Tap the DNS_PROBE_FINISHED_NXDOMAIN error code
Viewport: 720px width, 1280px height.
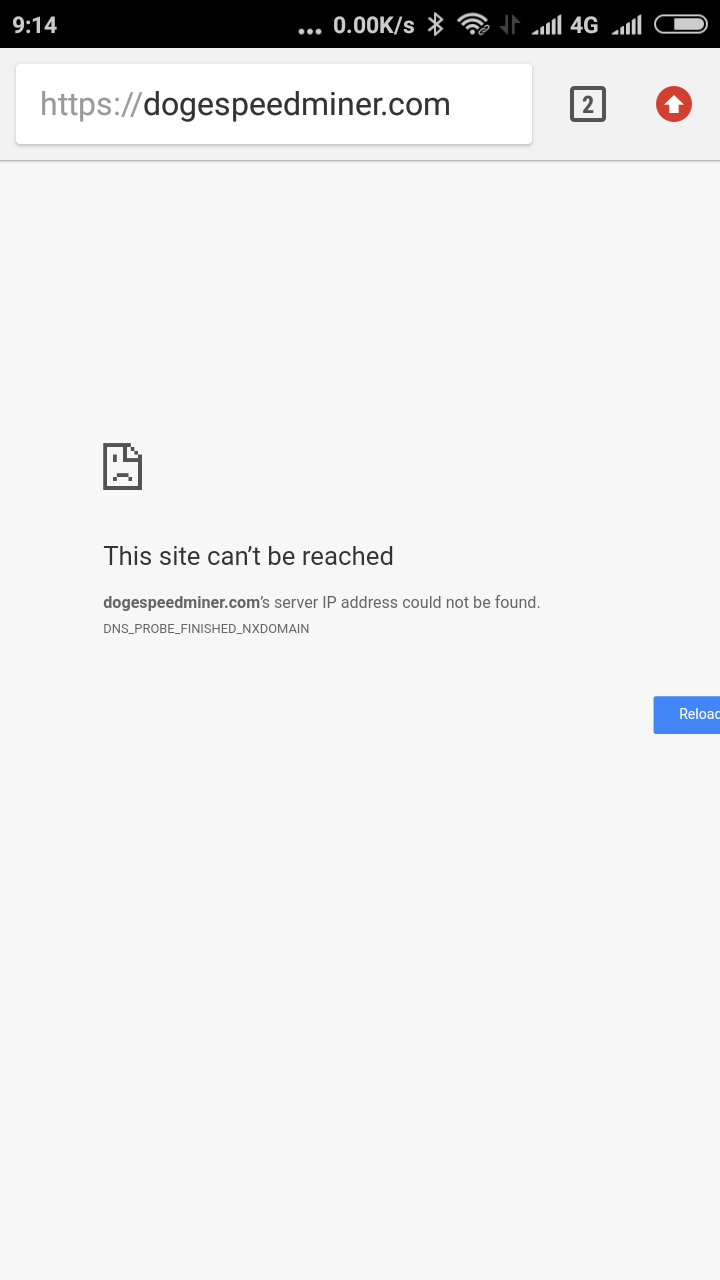point(206,629)
